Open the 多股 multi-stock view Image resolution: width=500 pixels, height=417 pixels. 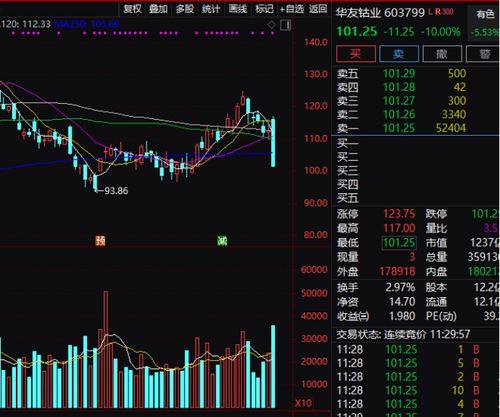(x=185, y=9)
